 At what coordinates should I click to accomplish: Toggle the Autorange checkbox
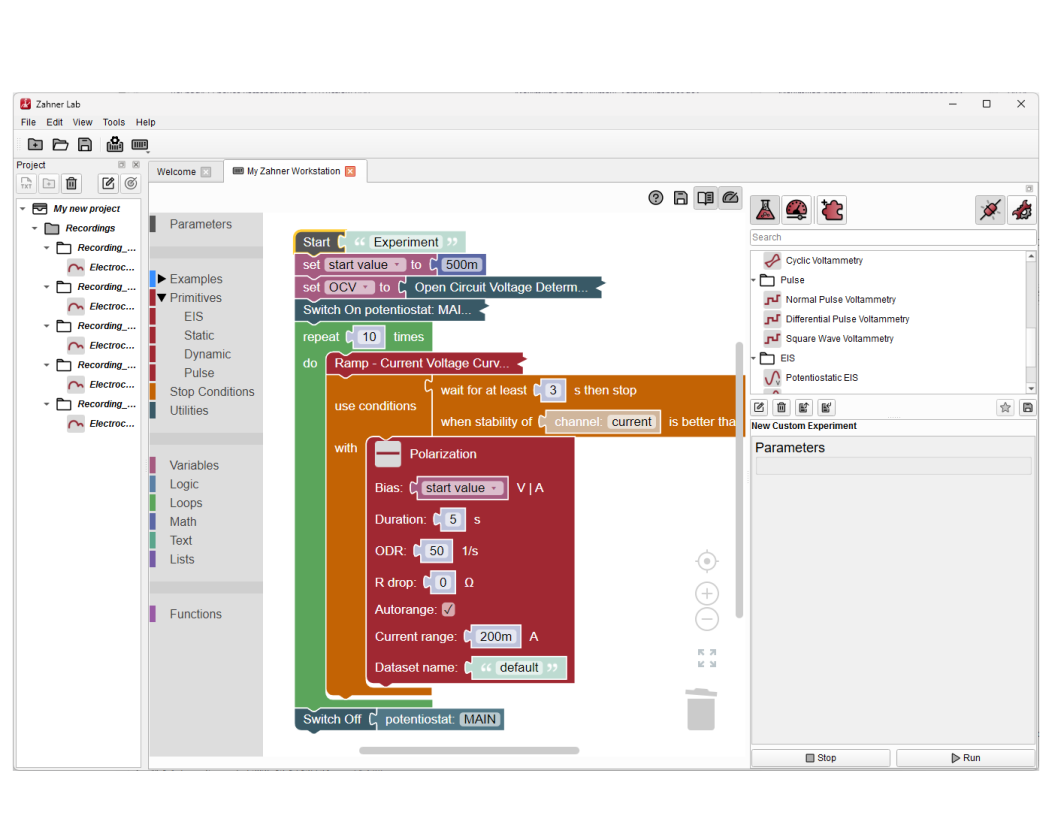(x=448, y=609)
